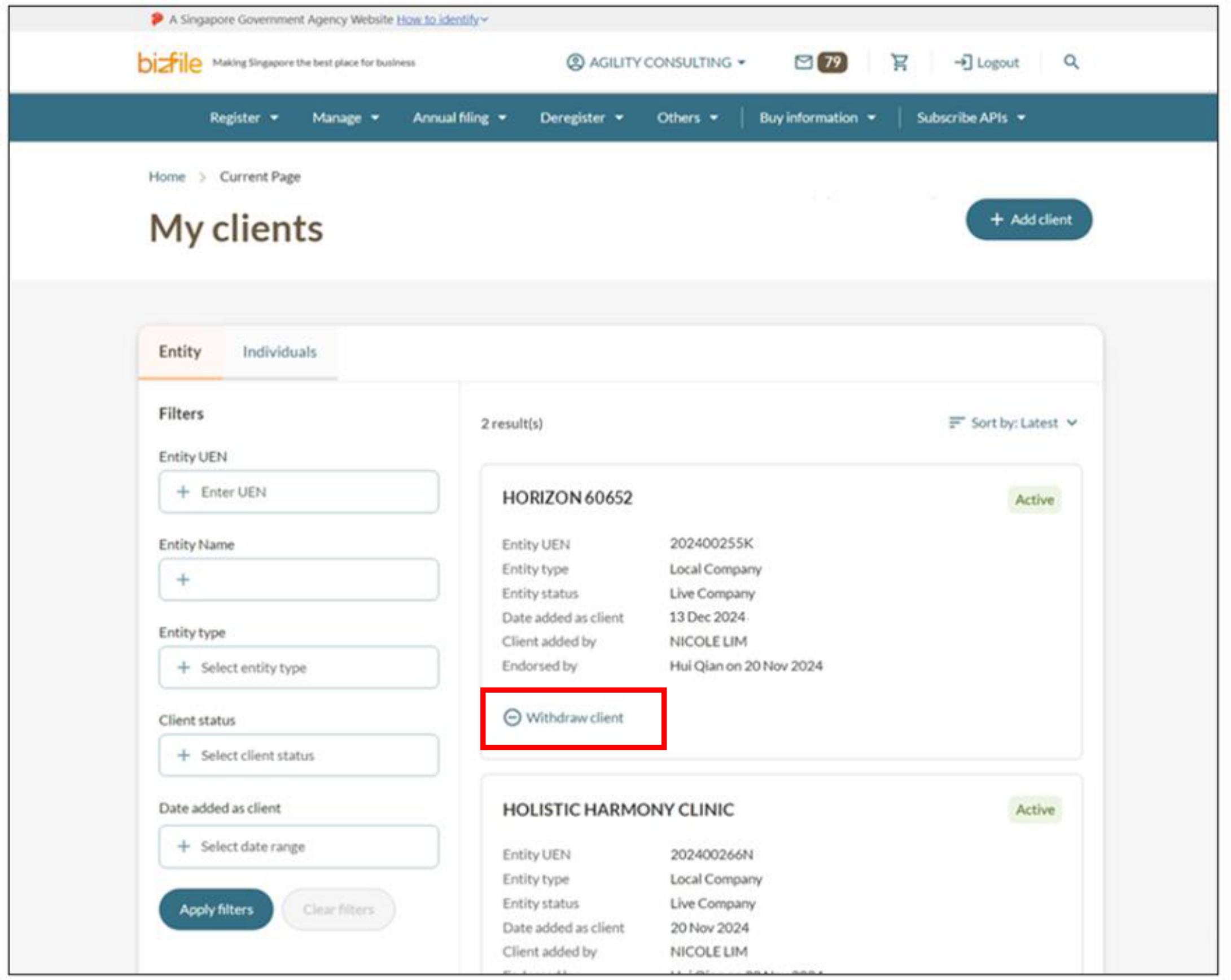
Task: Open the shopping cart
Action: point(899,62)
